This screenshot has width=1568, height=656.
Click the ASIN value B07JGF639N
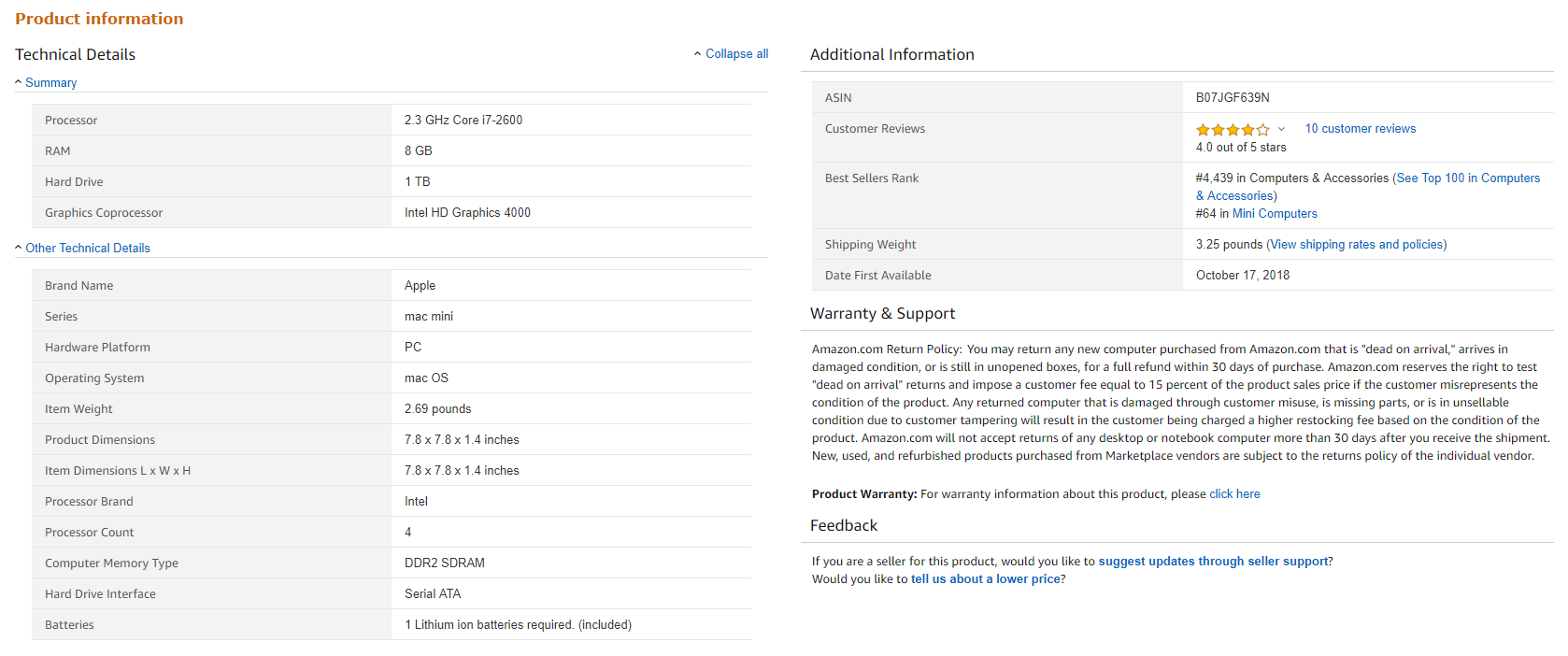click(x=1233, y=98)
